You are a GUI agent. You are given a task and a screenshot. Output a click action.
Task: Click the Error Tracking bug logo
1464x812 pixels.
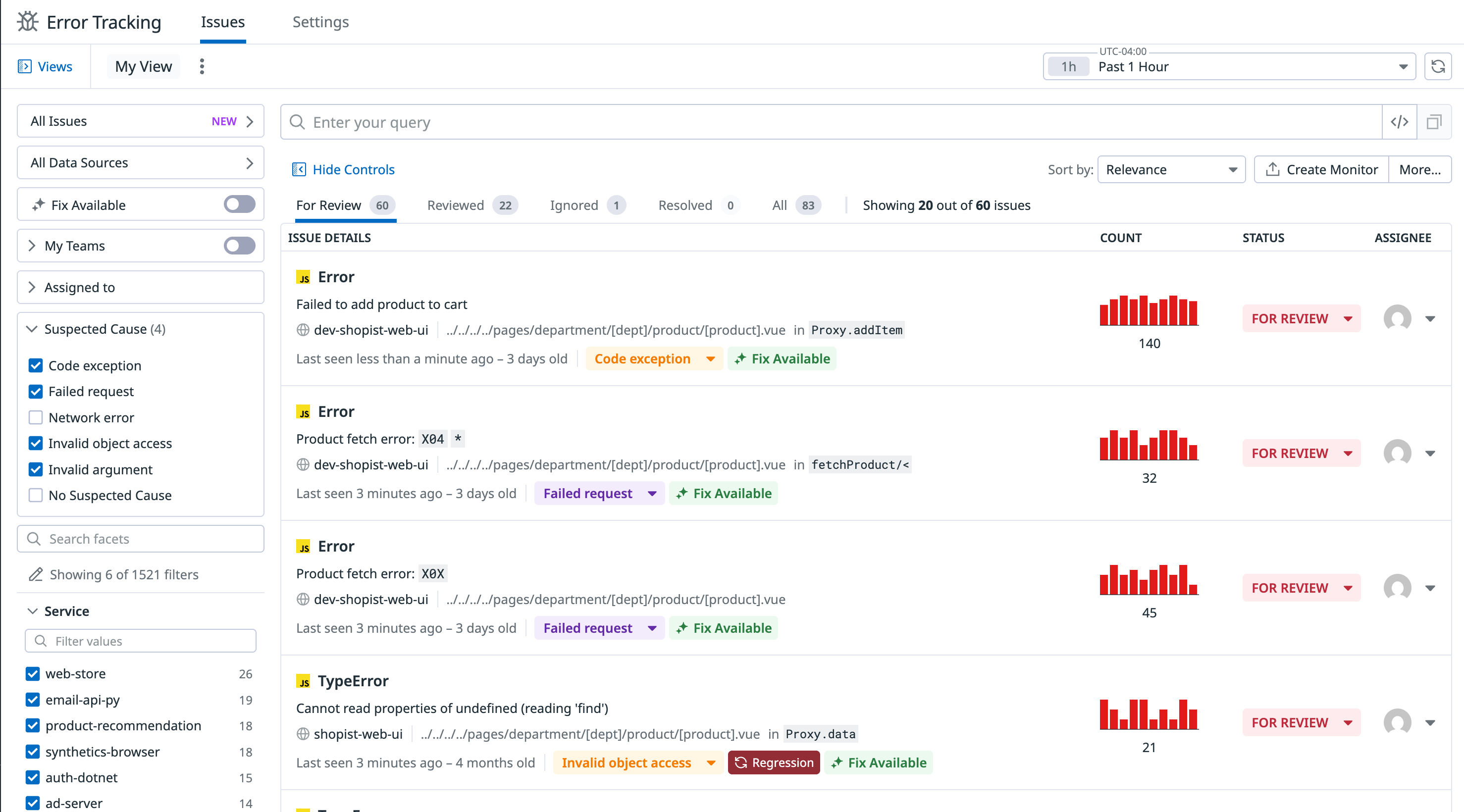pos(27,22)
